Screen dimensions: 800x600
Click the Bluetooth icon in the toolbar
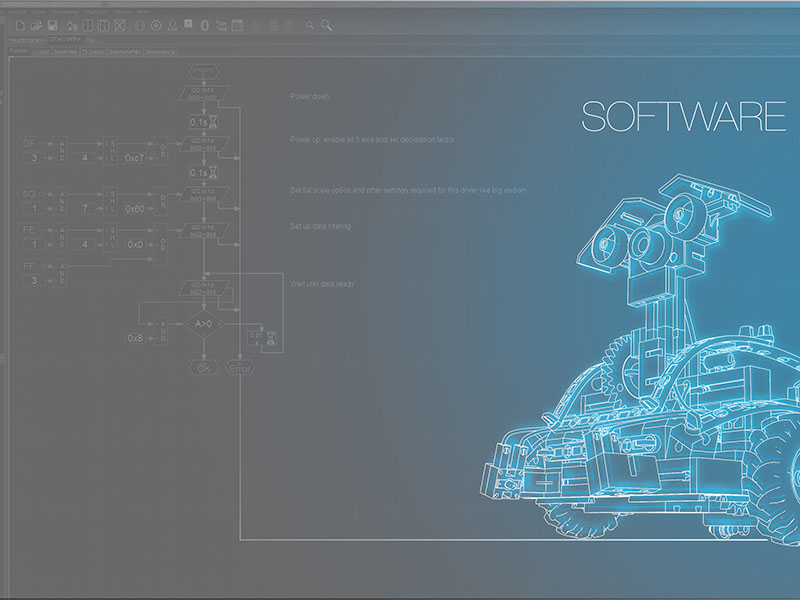(205, 24)
